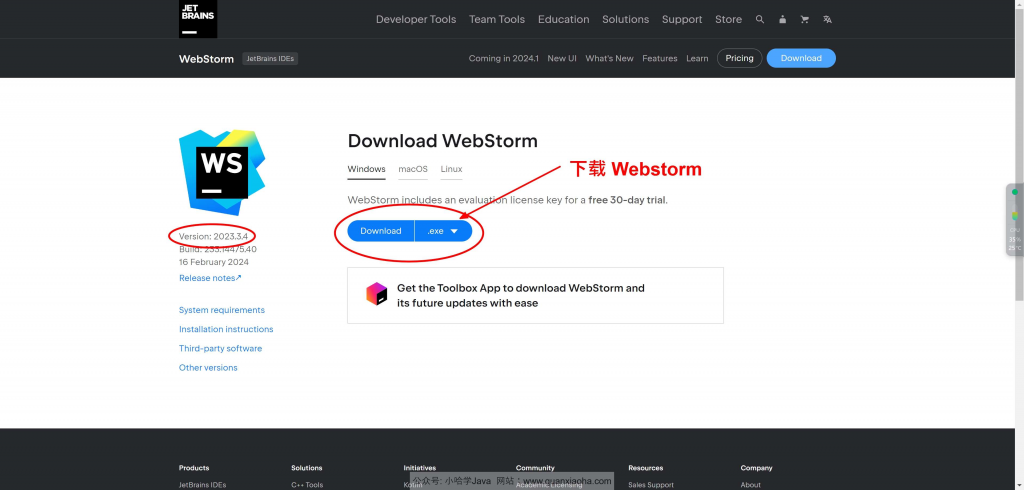Click the Pricing button

tap(739, 58)
